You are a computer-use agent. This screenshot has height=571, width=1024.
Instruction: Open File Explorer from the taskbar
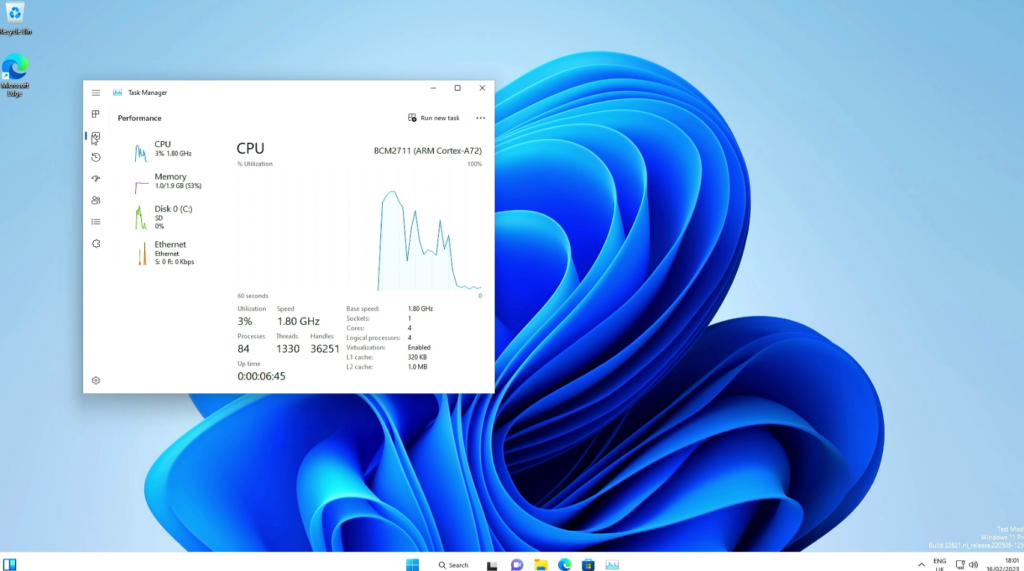541,565
